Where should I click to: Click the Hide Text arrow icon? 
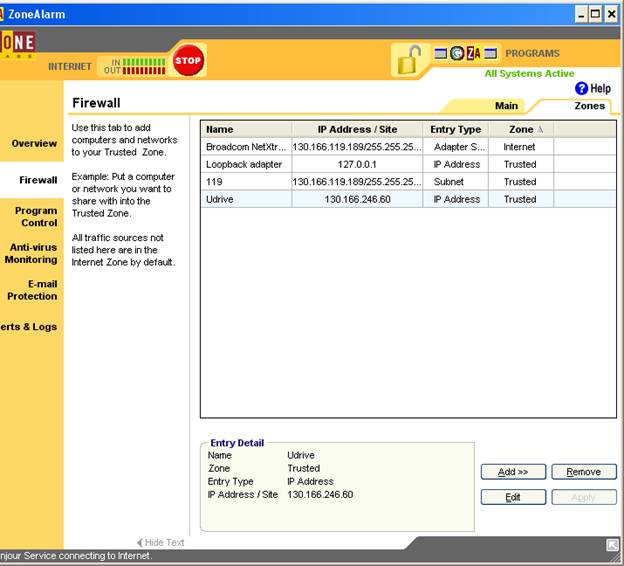pos(140,543)
